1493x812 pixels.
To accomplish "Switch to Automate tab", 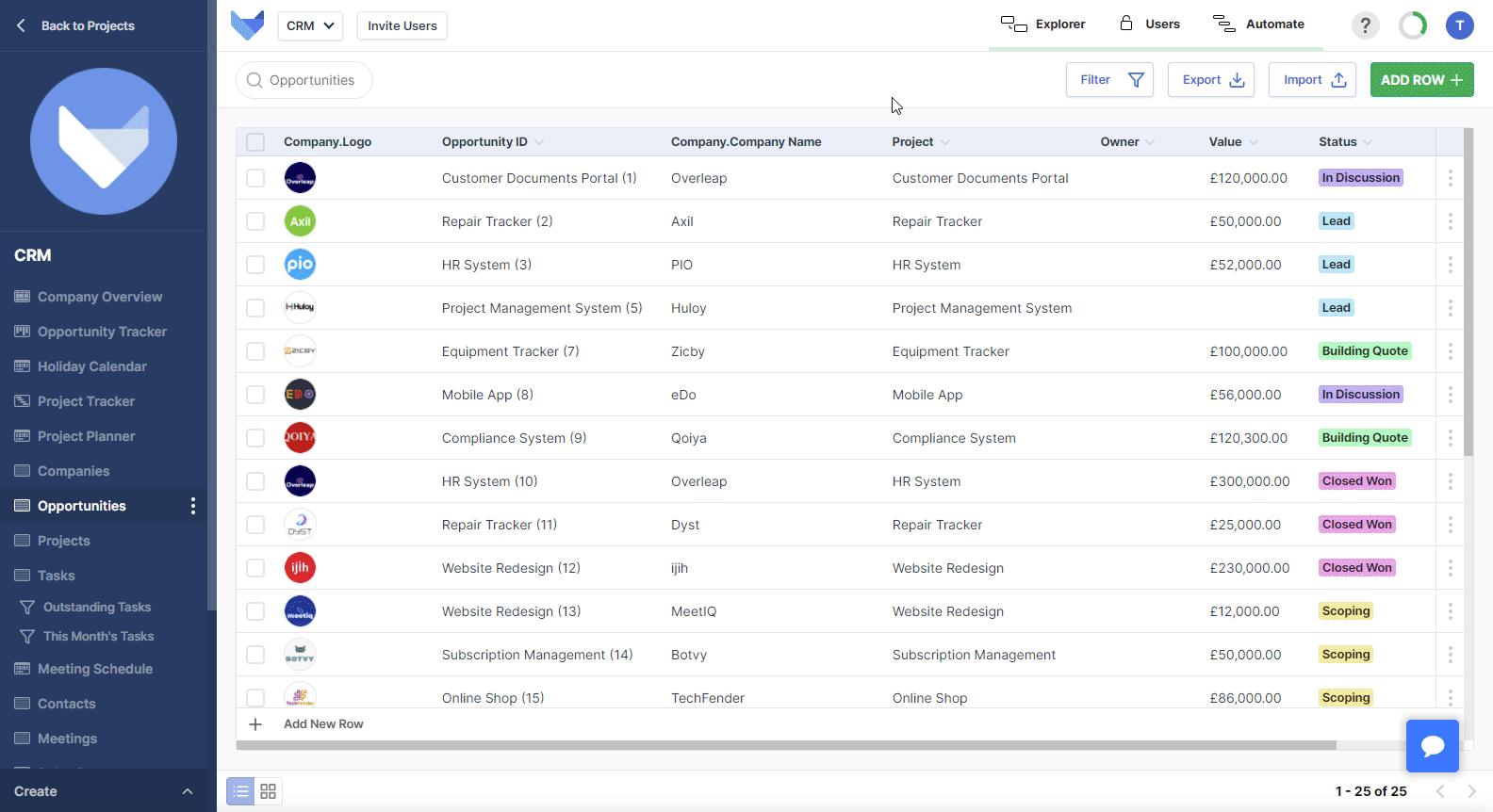I will click(1258, 24).
